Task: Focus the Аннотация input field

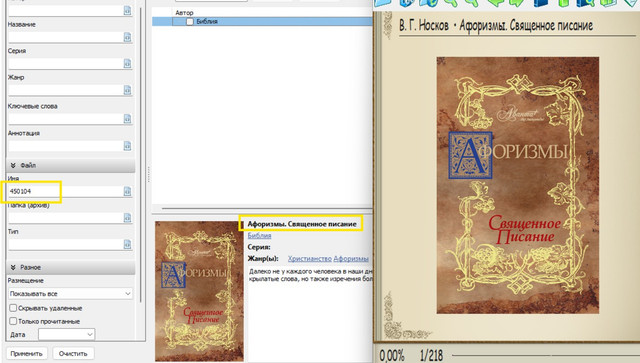Action: pyautogui.click(x=65, y=145)
